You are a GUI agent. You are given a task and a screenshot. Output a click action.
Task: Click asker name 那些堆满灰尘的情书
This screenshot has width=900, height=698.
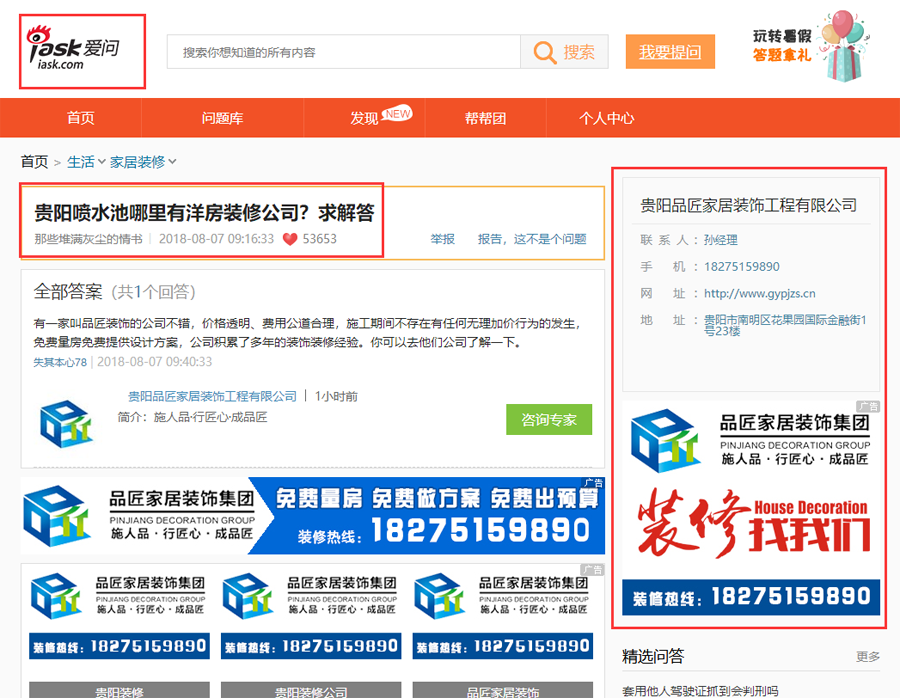pyautogui.click(x=88, y=239)
